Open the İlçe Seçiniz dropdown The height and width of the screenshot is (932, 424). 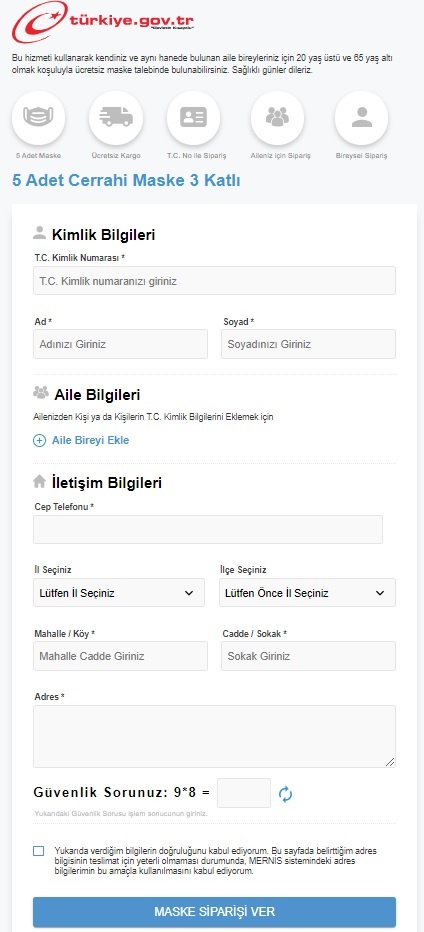coord(307,593)
